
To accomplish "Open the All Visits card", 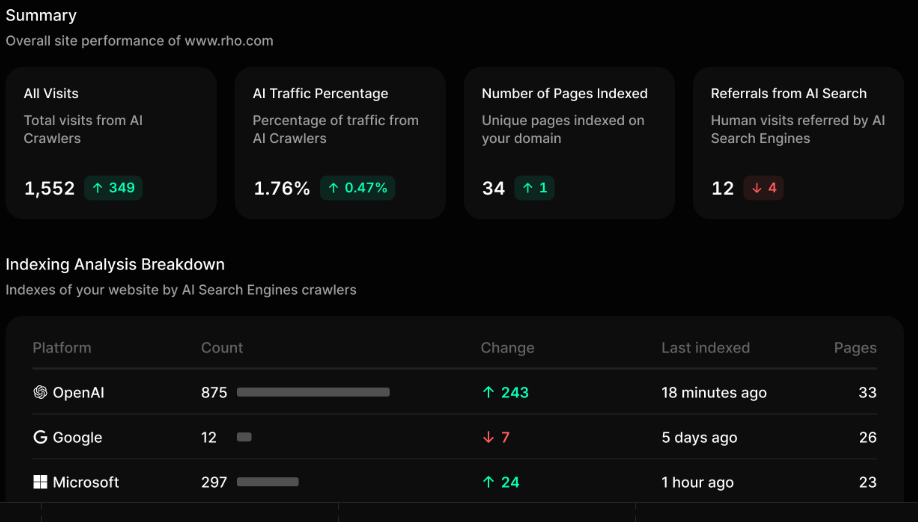I will pos(111,143).
